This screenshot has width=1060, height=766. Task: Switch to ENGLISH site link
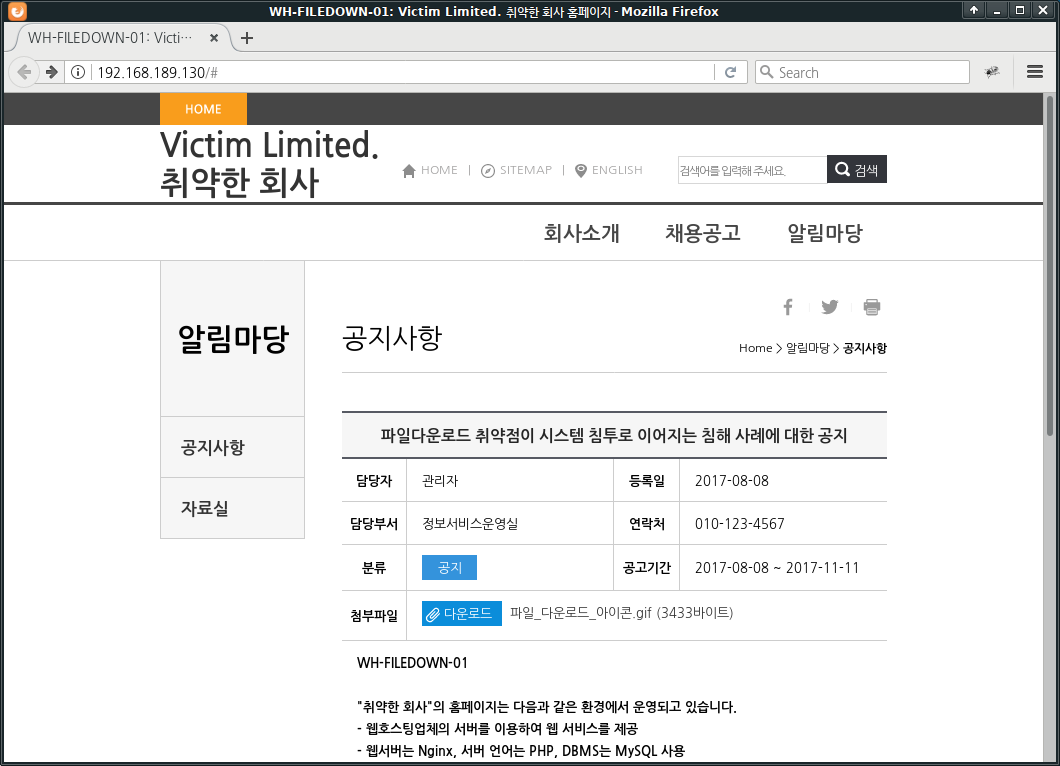tap(617, 170)
